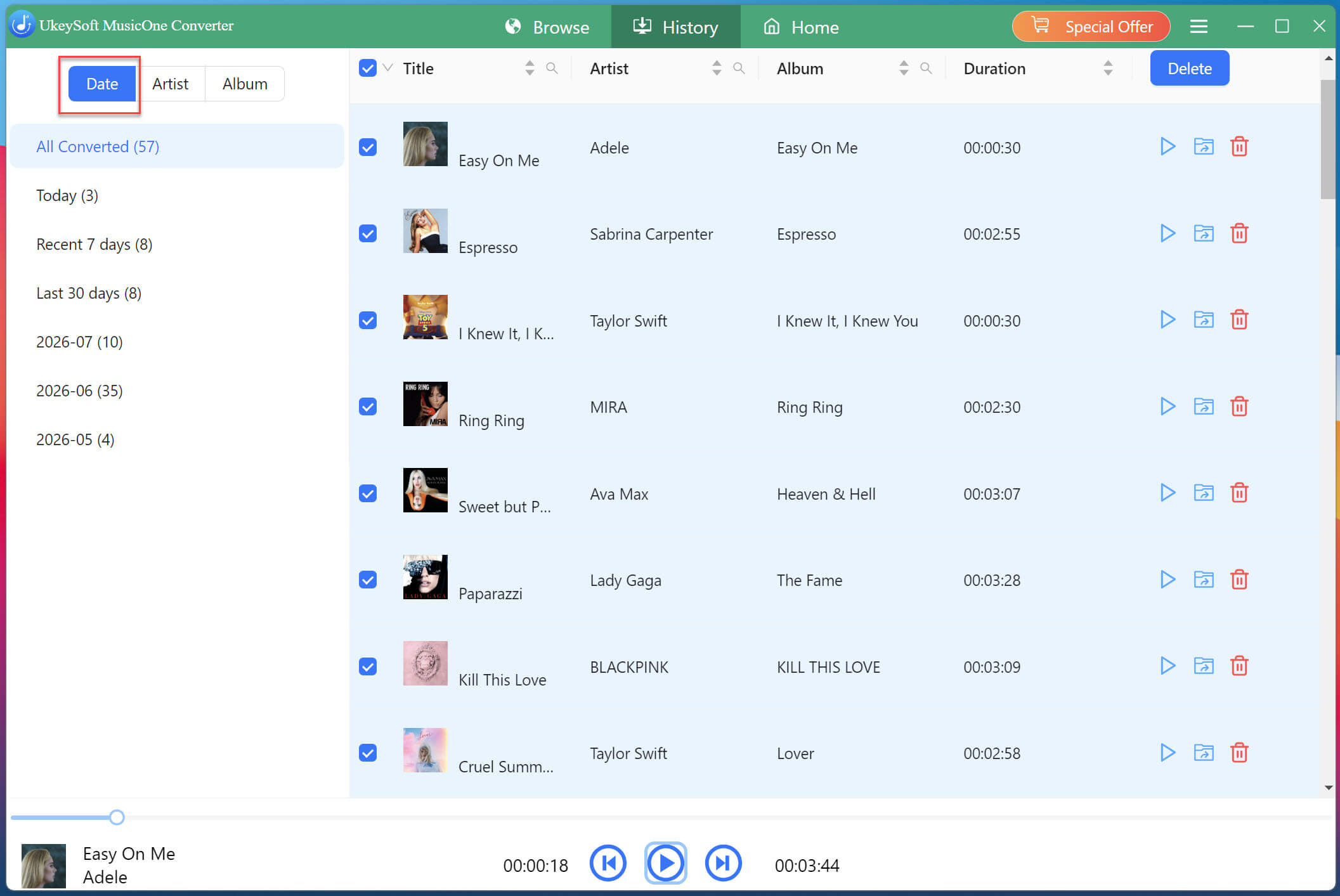
Task: Open the hamburger menu
Action: click(1199, 26)
